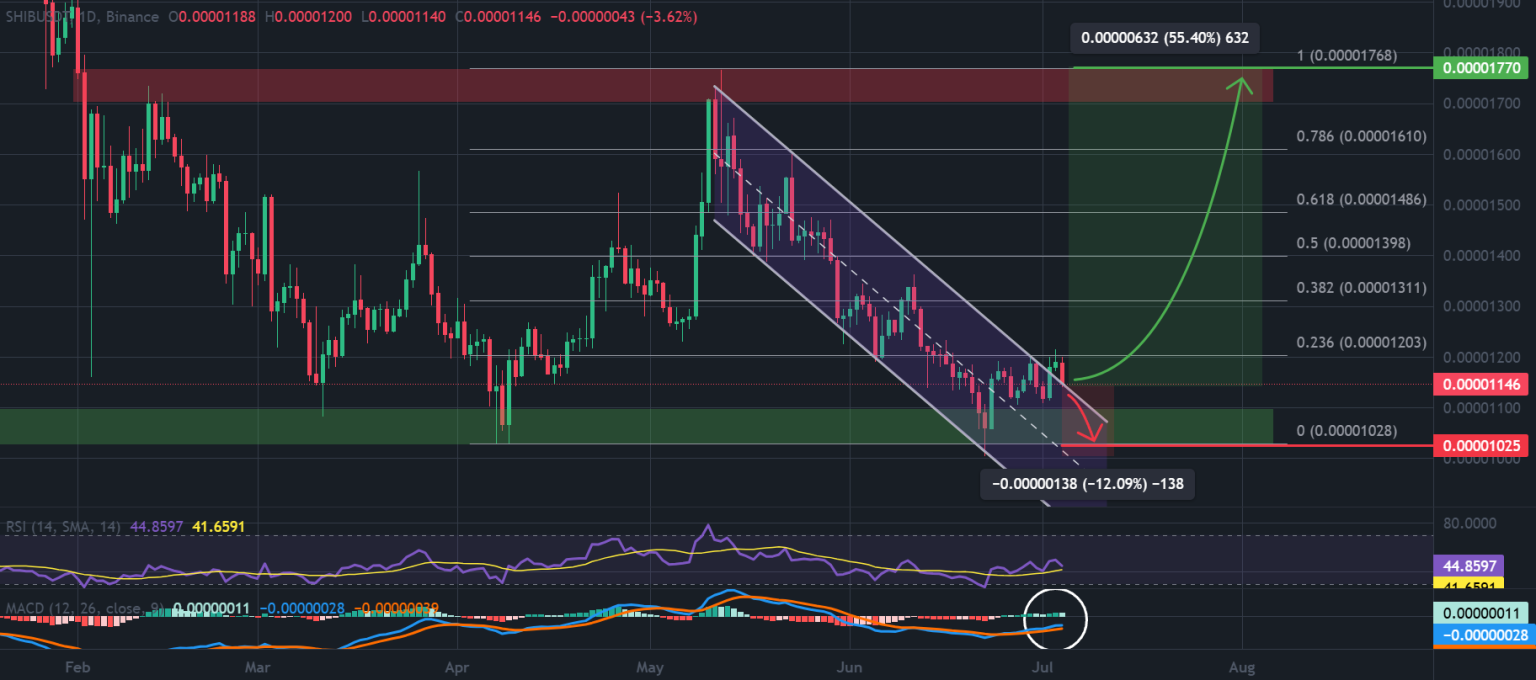The width and height of the screenshot is (1536, 680).
Task: Click the red 0.00001146 current price label
Action: pyautogui.click(x=1483, y=384)
